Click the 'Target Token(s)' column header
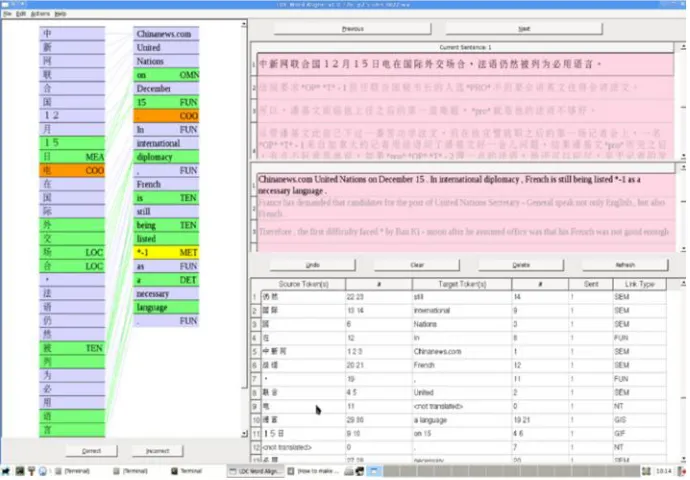The height and width of the screenshot is (480, 690). point(462,284)
